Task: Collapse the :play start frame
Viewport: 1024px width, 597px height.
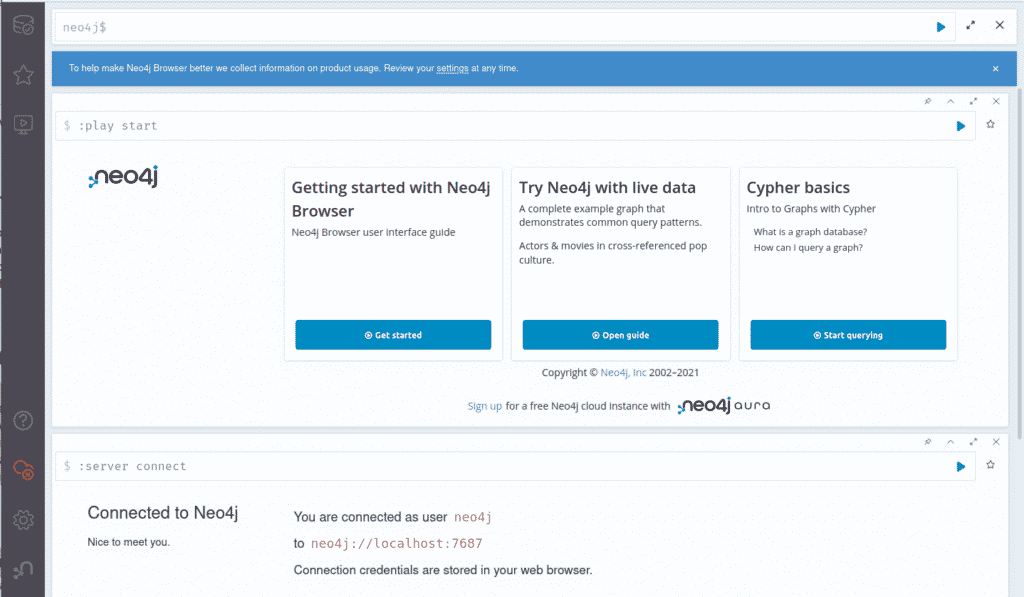Action: point(951,101)
